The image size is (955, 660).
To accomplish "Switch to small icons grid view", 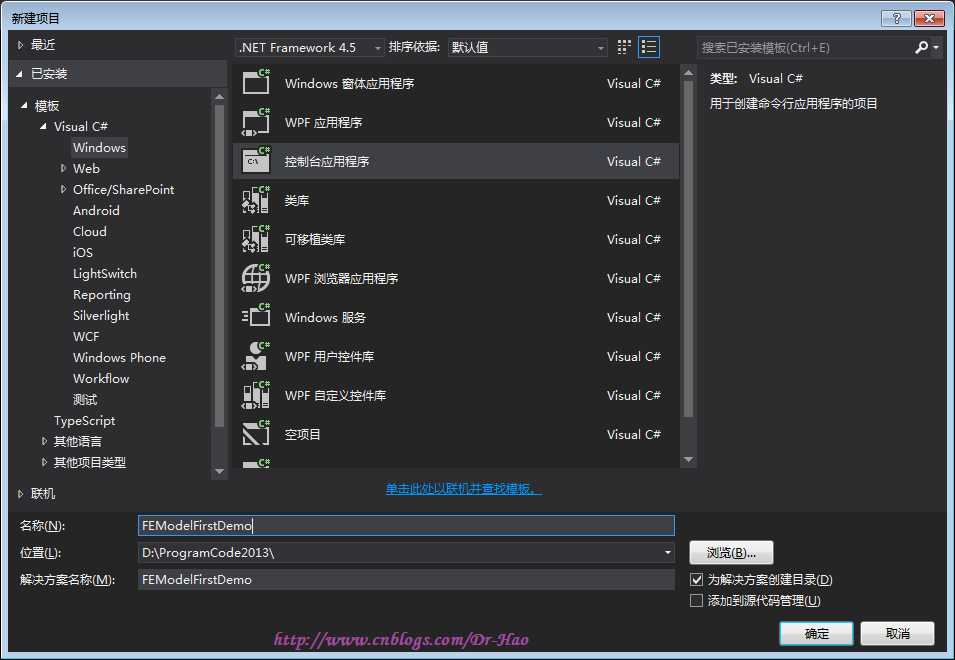I will (624, 47).
